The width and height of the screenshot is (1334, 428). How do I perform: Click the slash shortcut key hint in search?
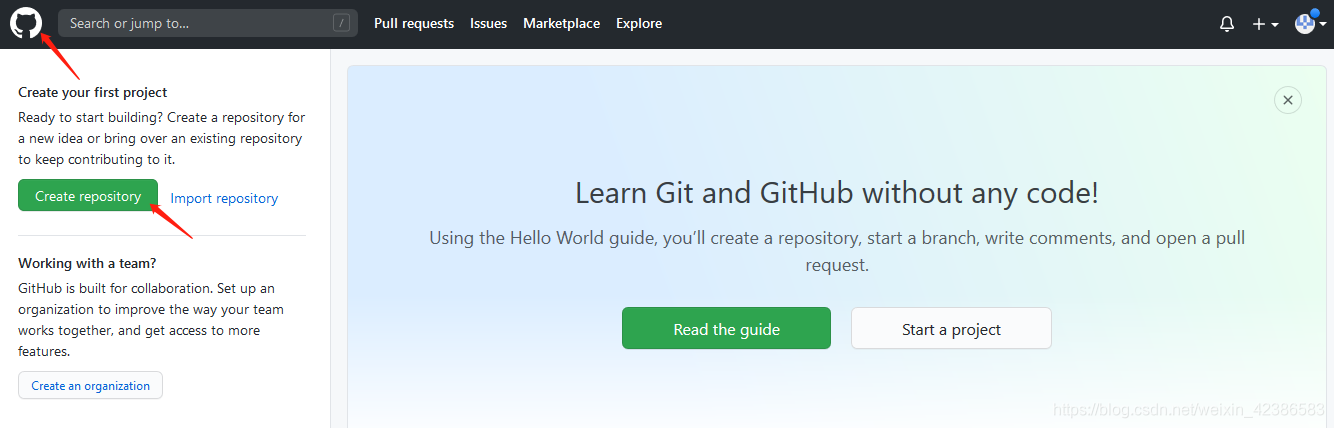pyautogui.click(x=342, y=23)
